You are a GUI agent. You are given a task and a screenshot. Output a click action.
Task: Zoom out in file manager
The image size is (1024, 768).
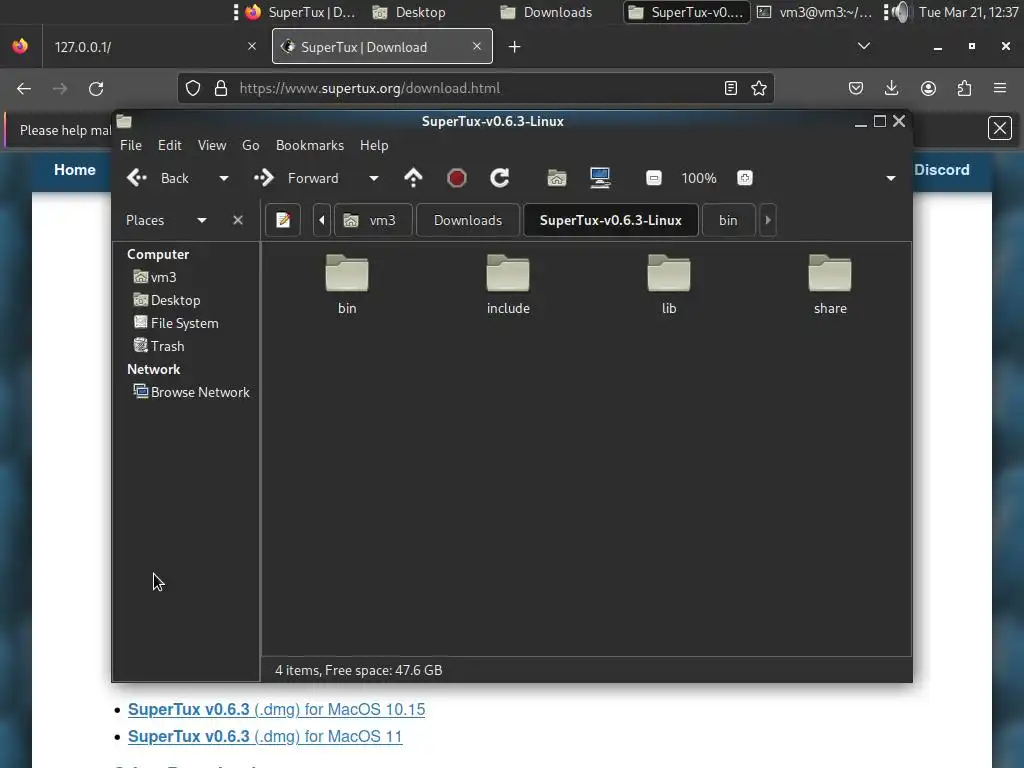coord(654,178)
